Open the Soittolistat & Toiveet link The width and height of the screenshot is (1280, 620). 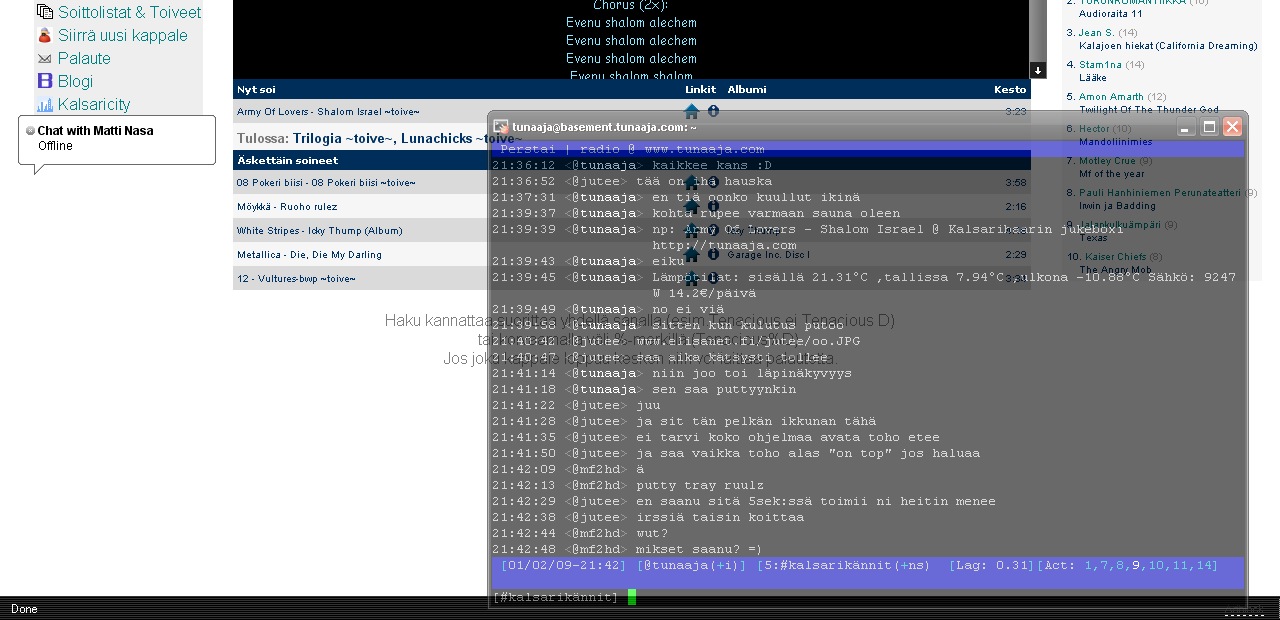pos(129,12)
